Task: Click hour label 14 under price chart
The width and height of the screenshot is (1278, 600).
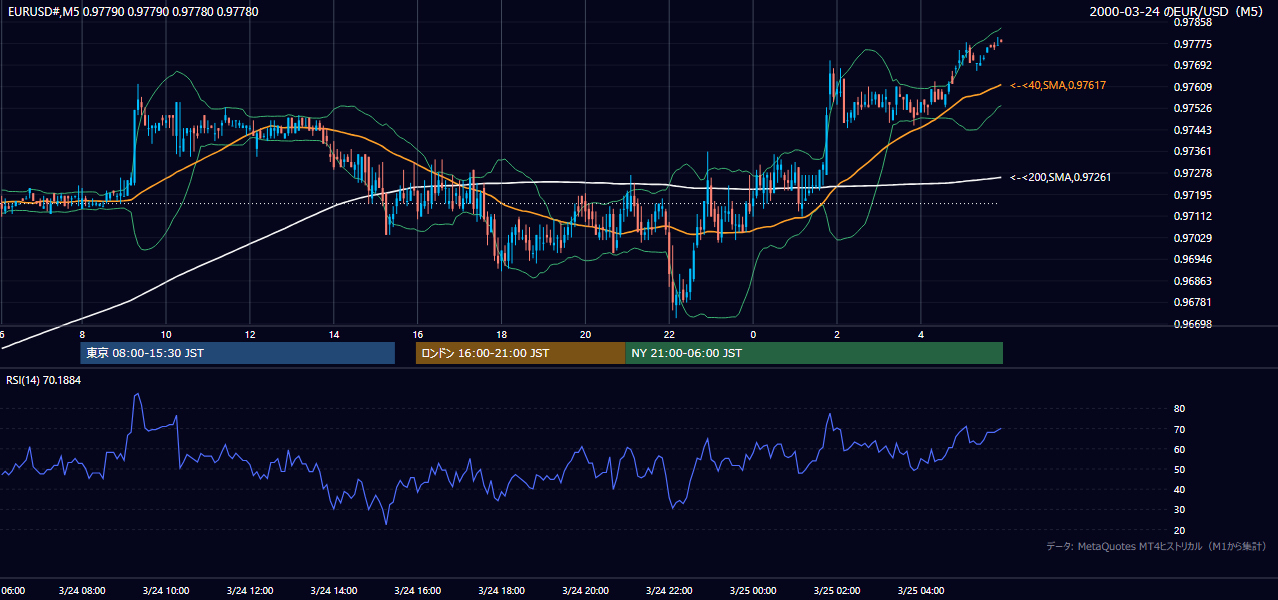Action: click(x=334, y=334)
